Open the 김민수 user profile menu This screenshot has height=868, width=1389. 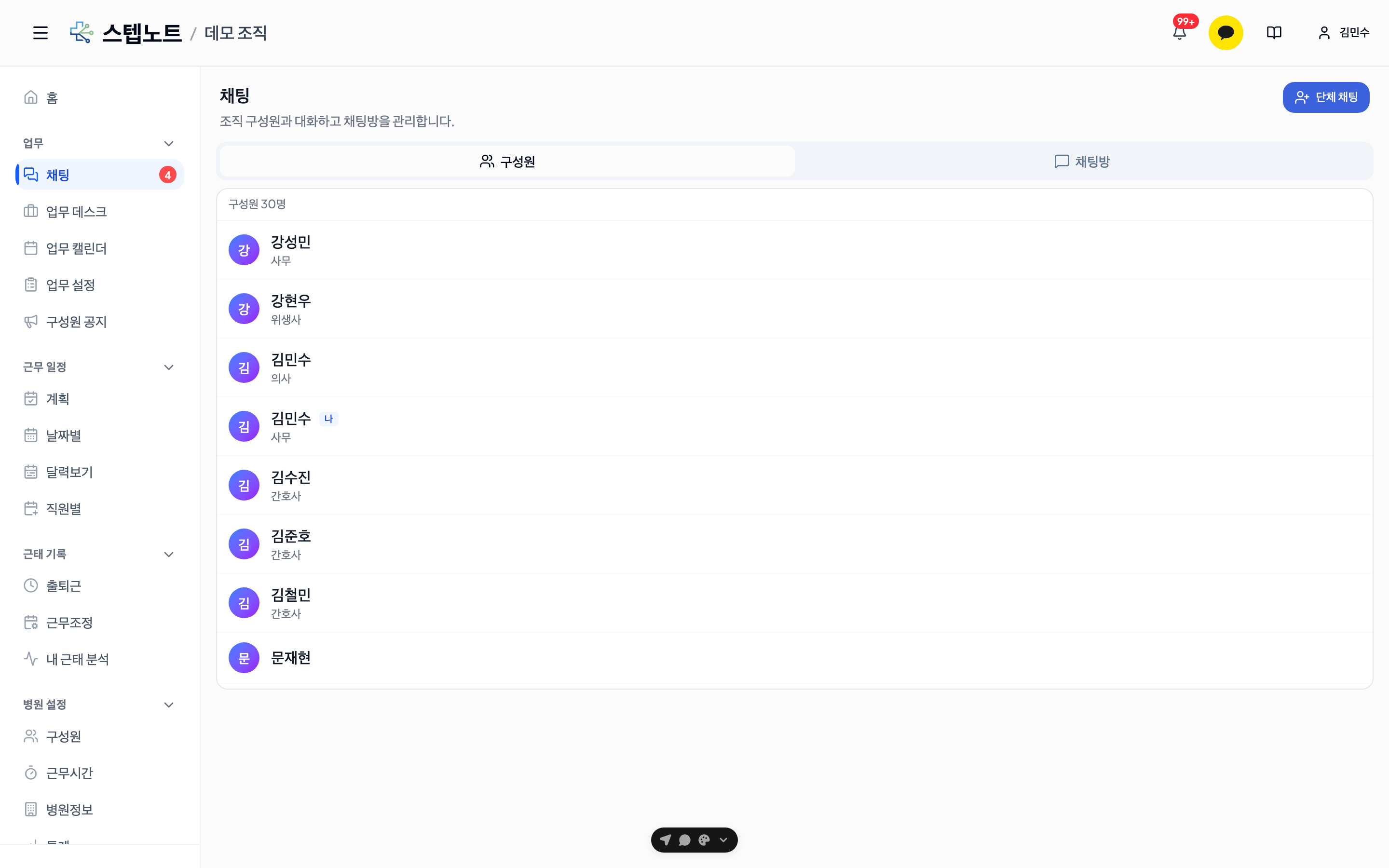click(x=1343, y=33)
